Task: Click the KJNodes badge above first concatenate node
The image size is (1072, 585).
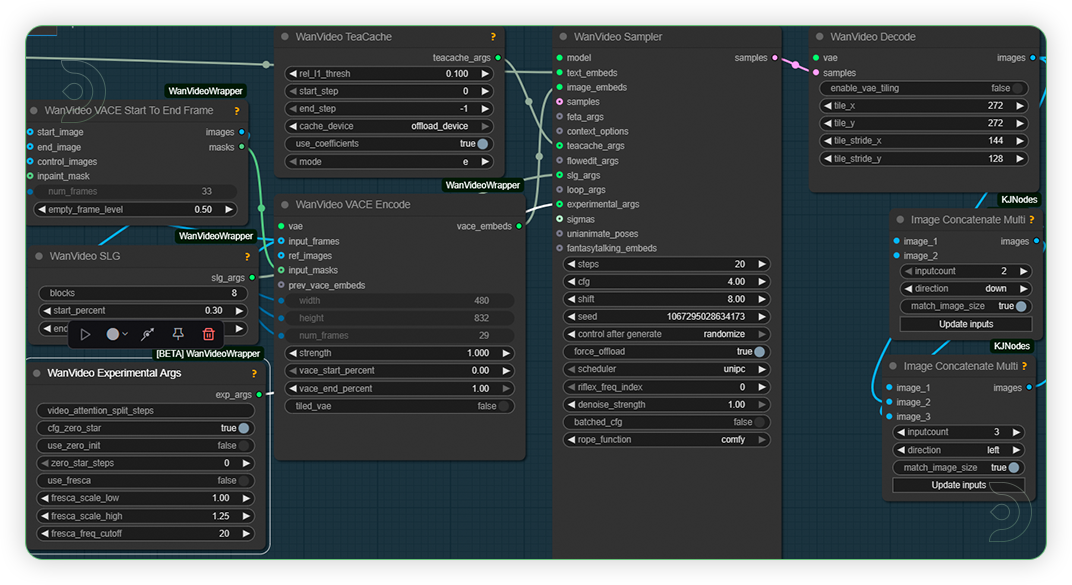Action: click(x=1019, y=200)
